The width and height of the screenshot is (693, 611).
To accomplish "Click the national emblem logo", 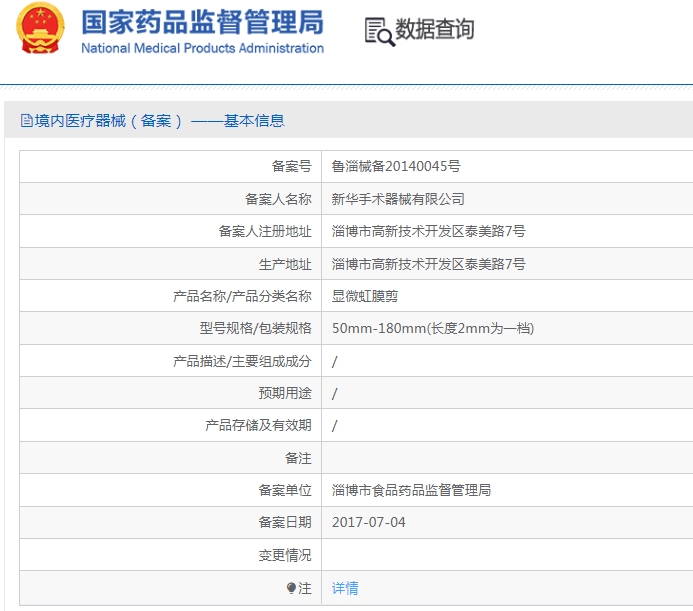I will pyautogui.click(x=40, y=28).
